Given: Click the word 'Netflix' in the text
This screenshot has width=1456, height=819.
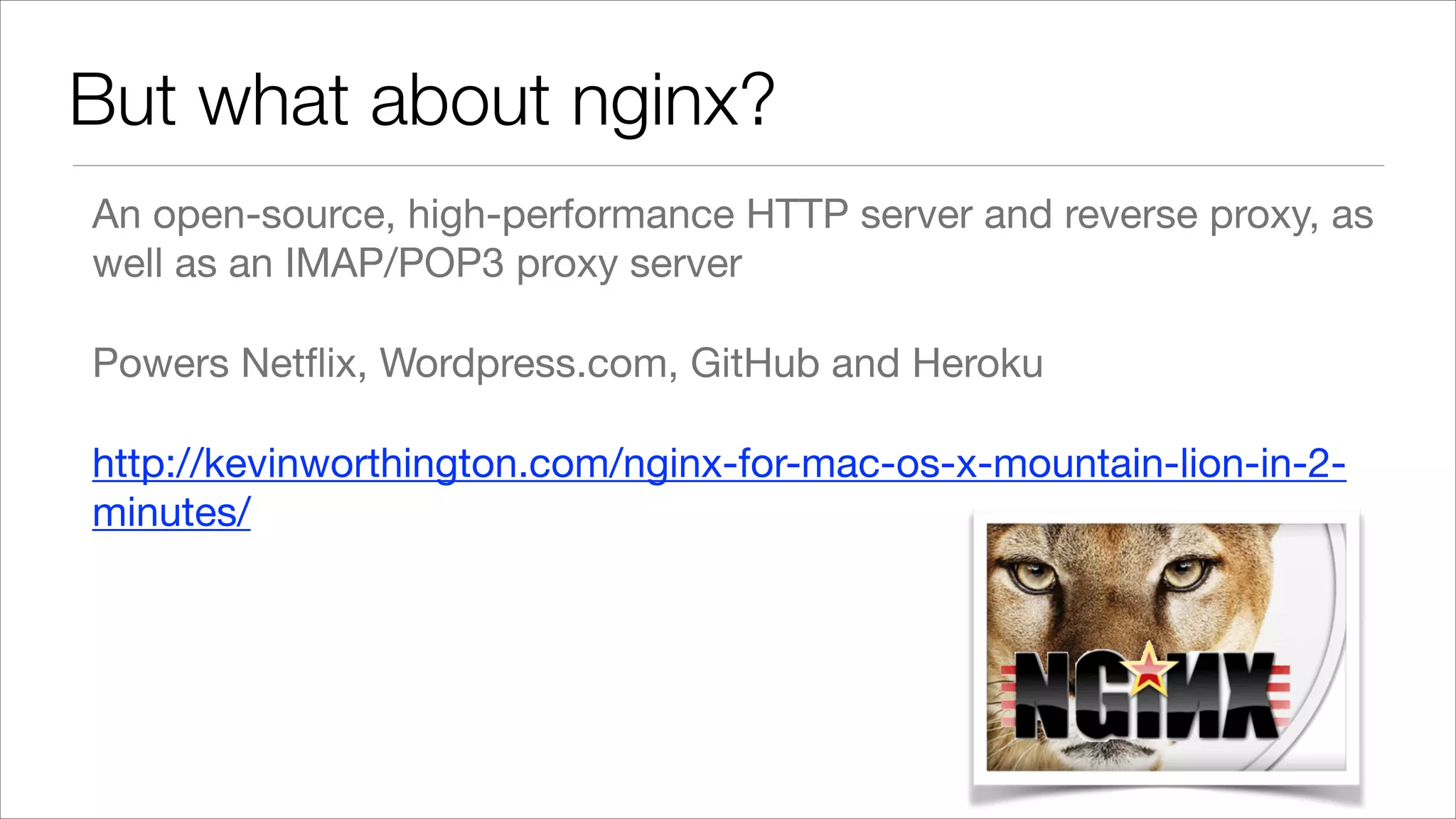Looking at the screenshot, I should pyautogui.click(x=300, y=363).
